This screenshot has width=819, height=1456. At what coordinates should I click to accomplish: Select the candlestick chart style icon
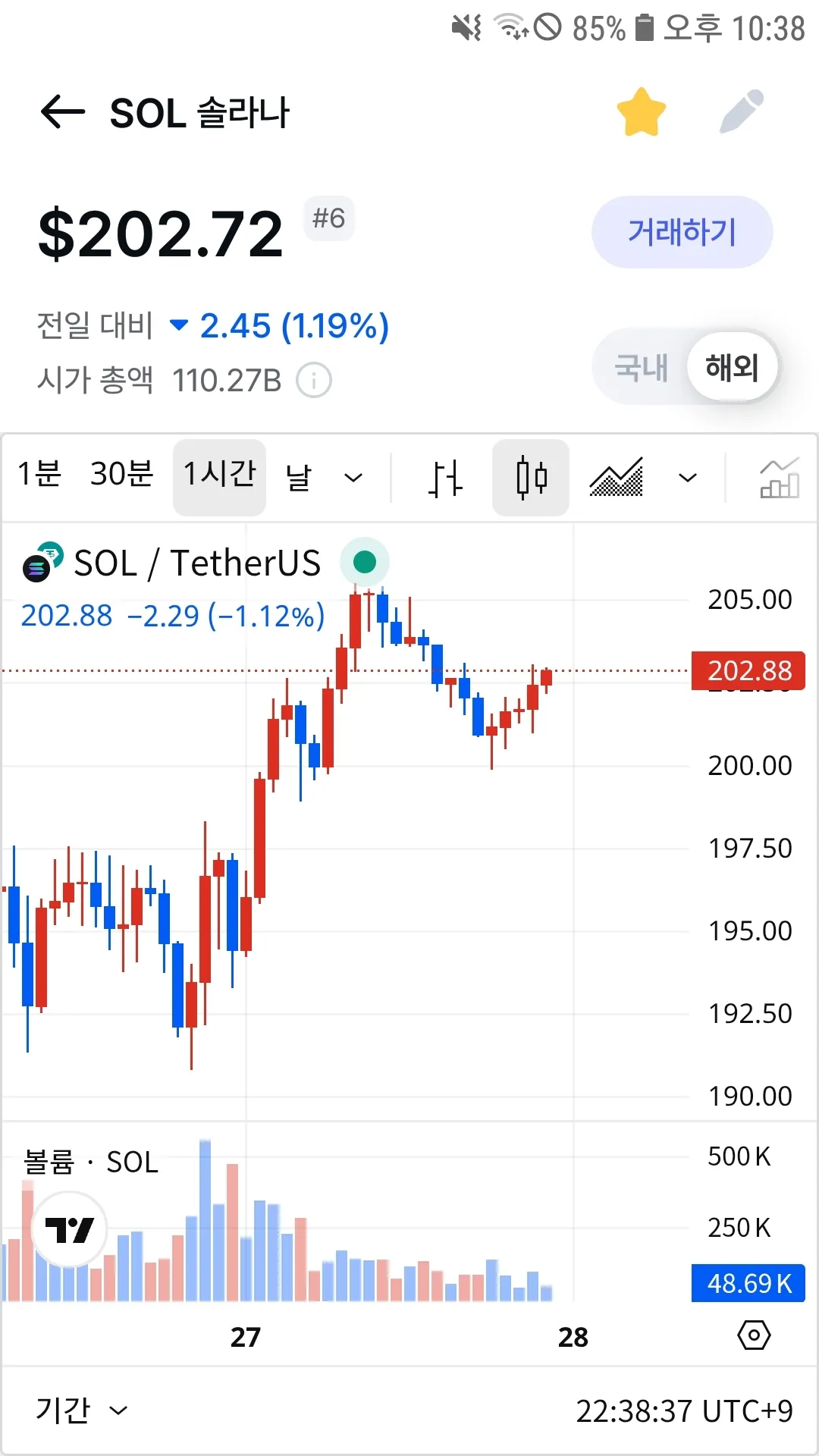coord(531,478)
